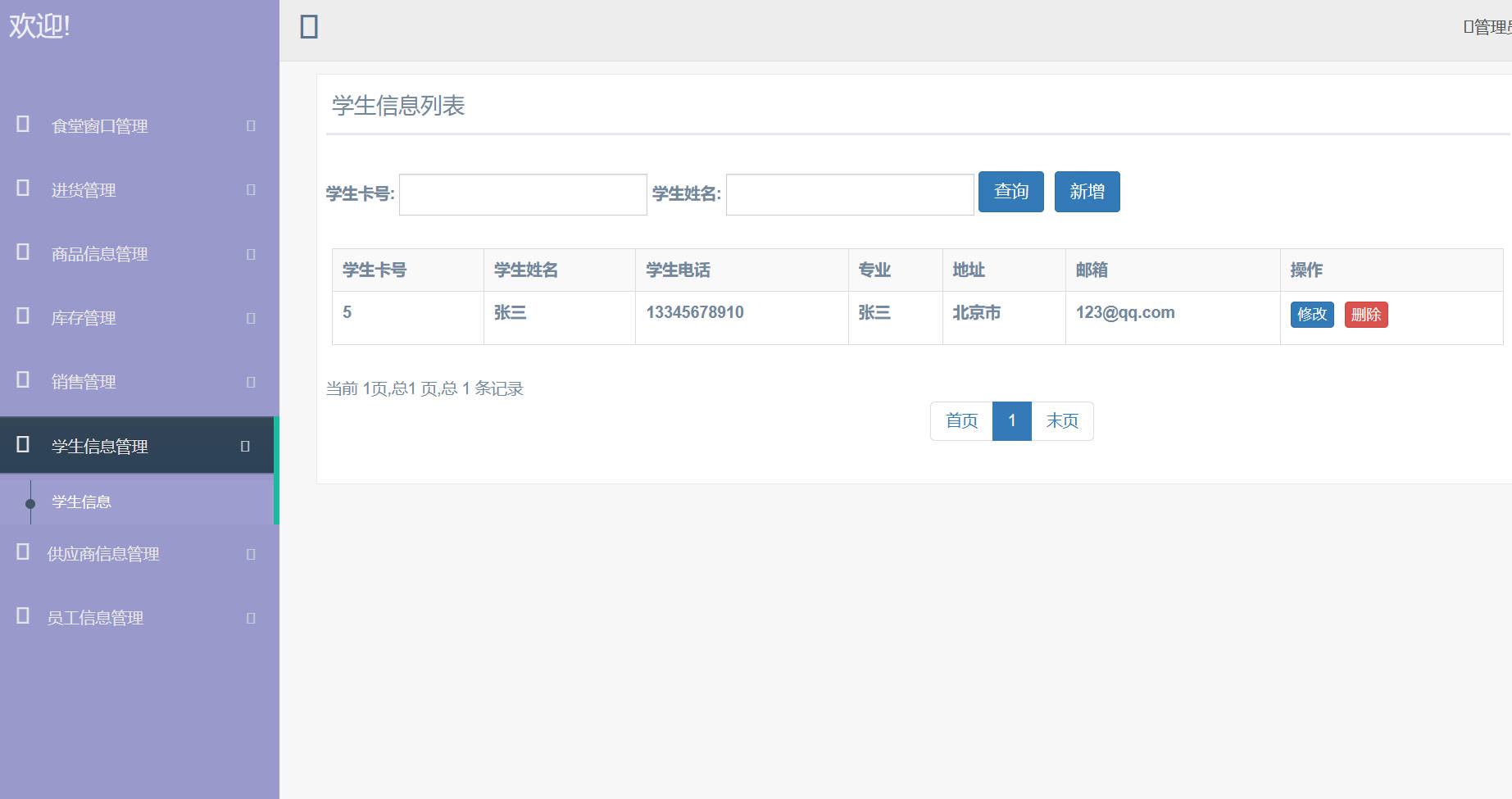This screenshot has height=799, width=1512.
Task: Click the 新增 add button
Action: click(1087, 192)
